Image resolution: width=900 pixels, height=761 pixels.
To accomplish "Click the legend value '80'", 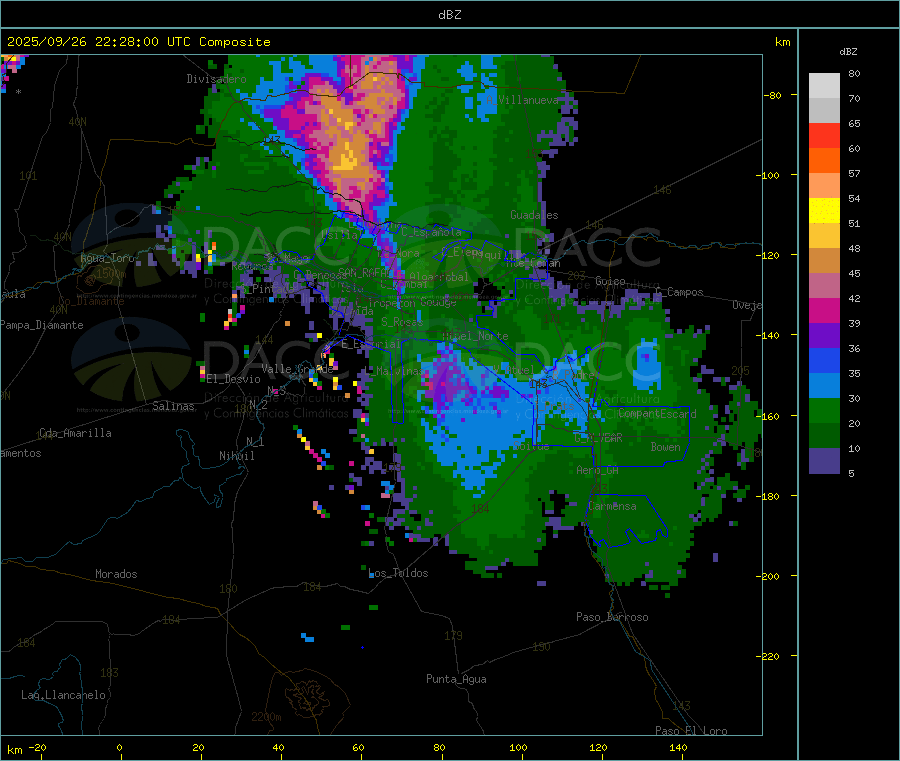I will [x=854, y=73].
